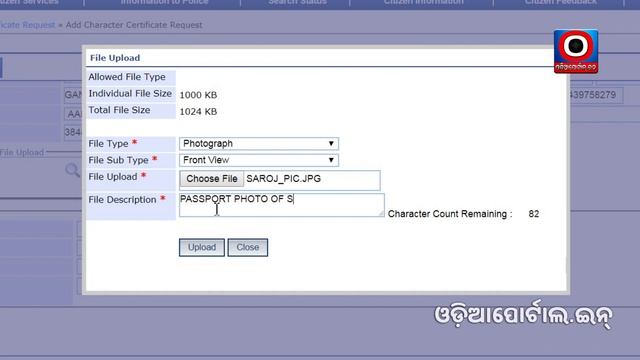Open the File Sub Type dropdown showing Front View
The image size is (640, 360).
tap(259, 160)
